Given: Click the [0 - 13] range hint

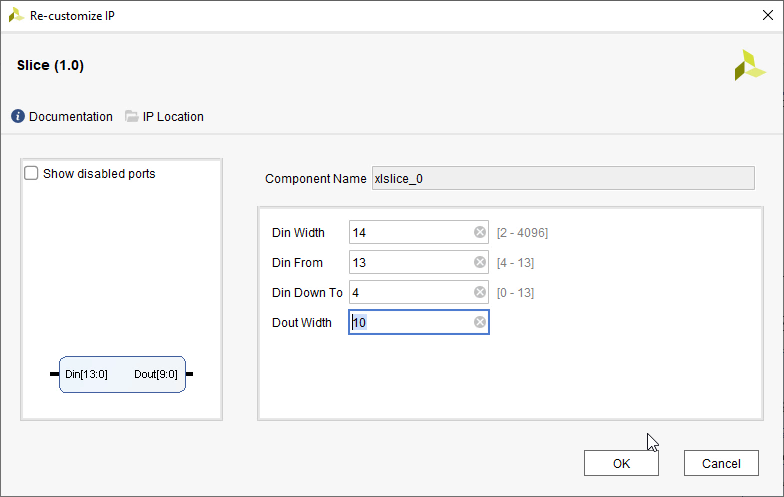Looking at the screenshot, I should coord(515,293).
